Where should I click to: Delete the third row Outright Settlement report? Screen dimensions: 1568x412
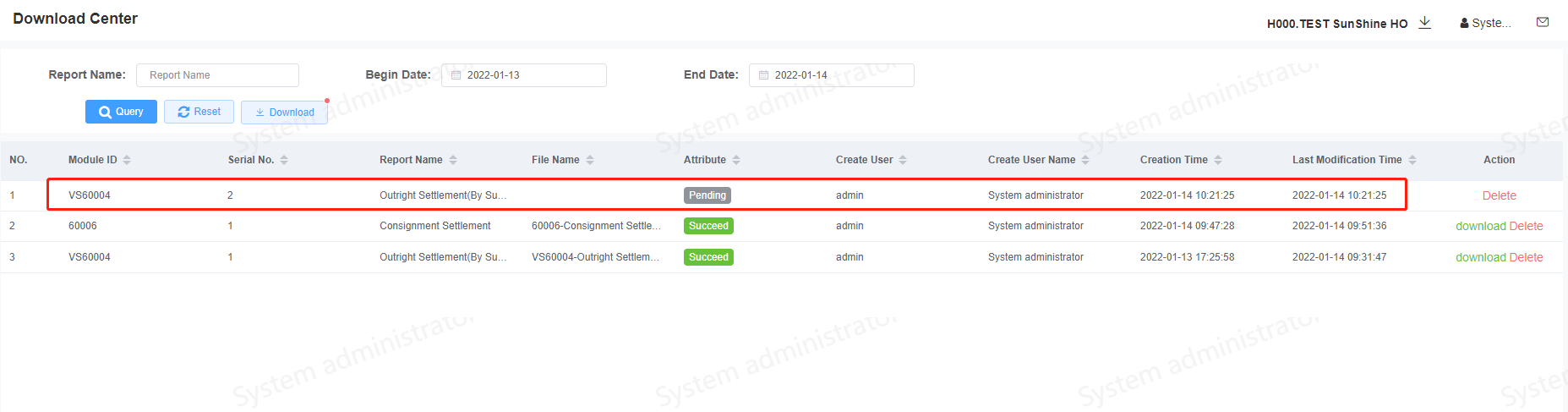pos(1526,257)
